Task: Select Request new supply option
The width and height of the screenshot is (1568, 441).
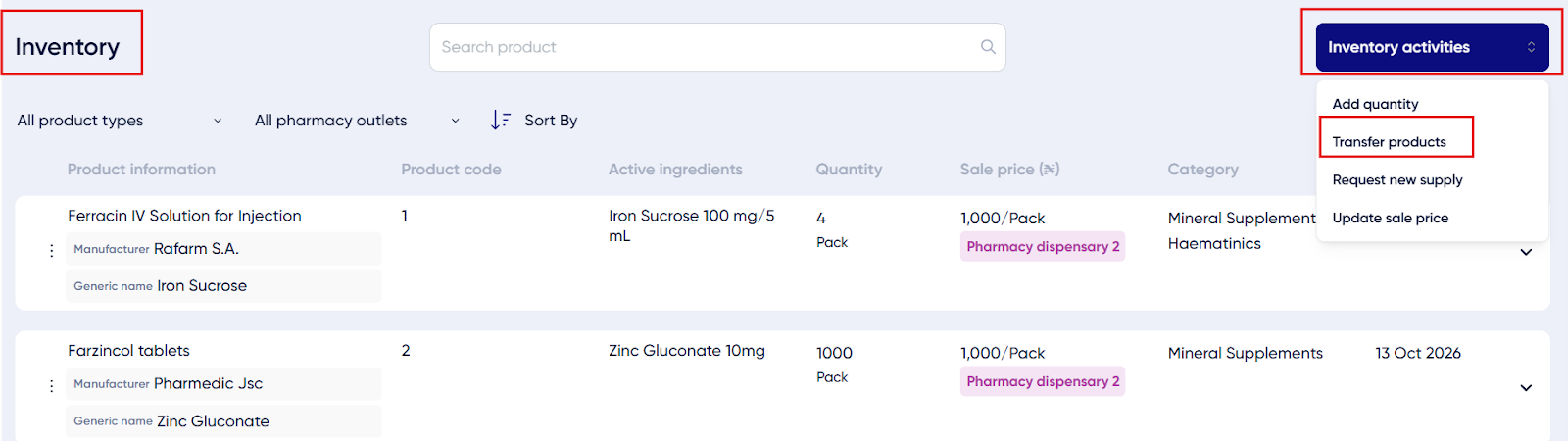Action: [x=1396, y=180]
